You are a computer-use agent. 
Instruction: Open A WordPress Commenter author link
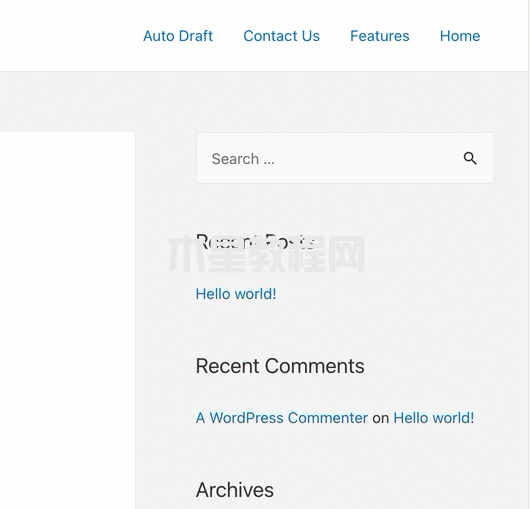(x=282, y=418)
